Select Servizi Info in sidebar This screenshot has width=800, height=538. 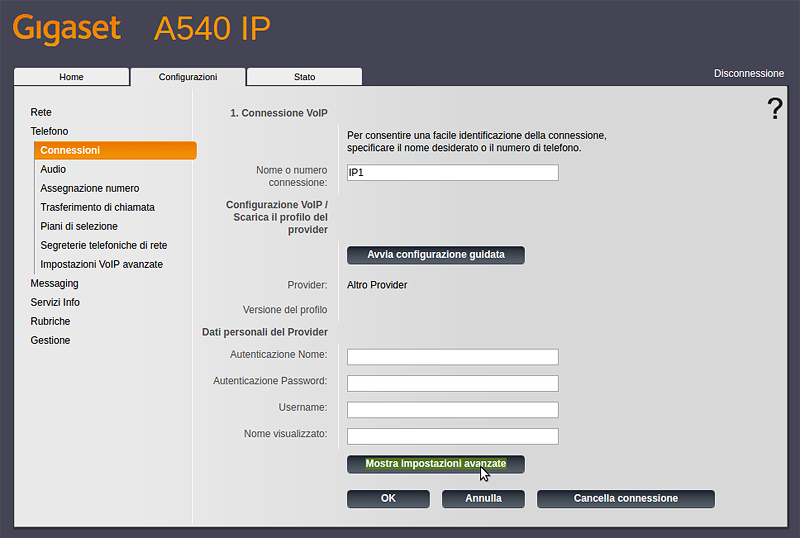pos(55,302)
